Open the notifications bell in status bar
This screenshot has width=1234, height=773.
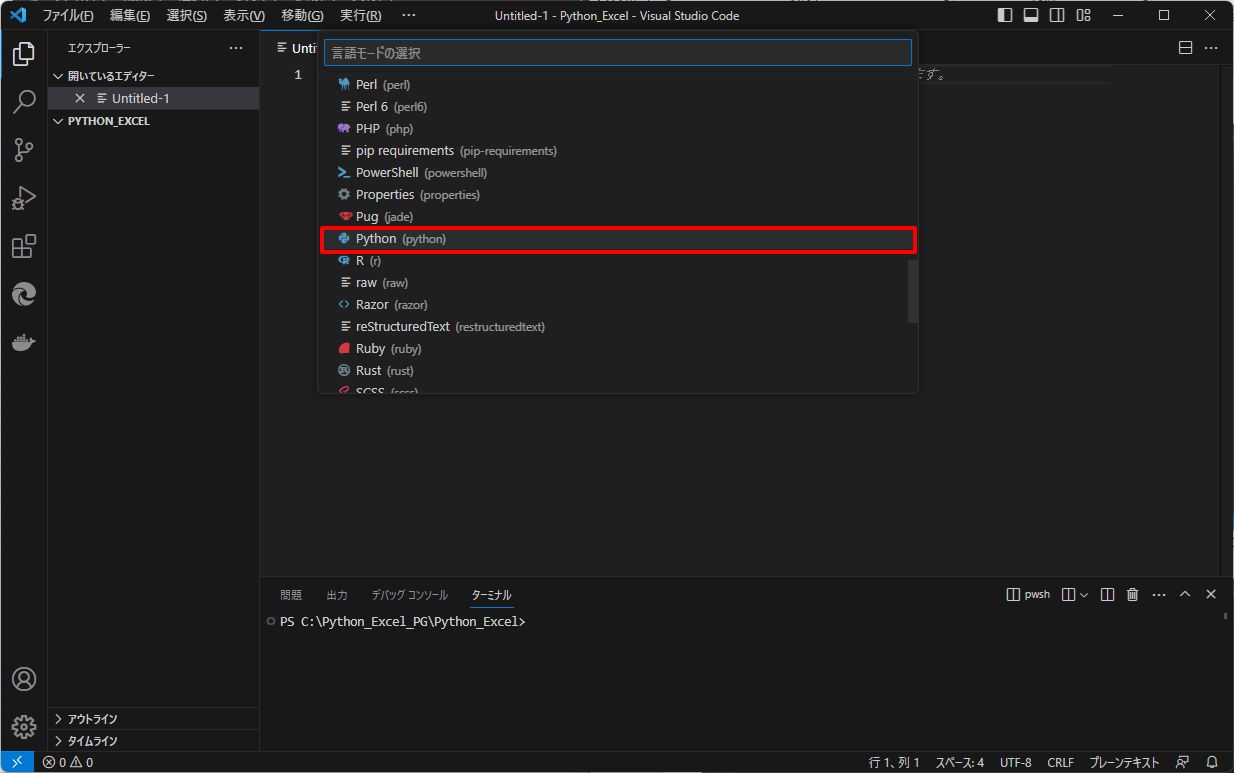coord(1212,762)
